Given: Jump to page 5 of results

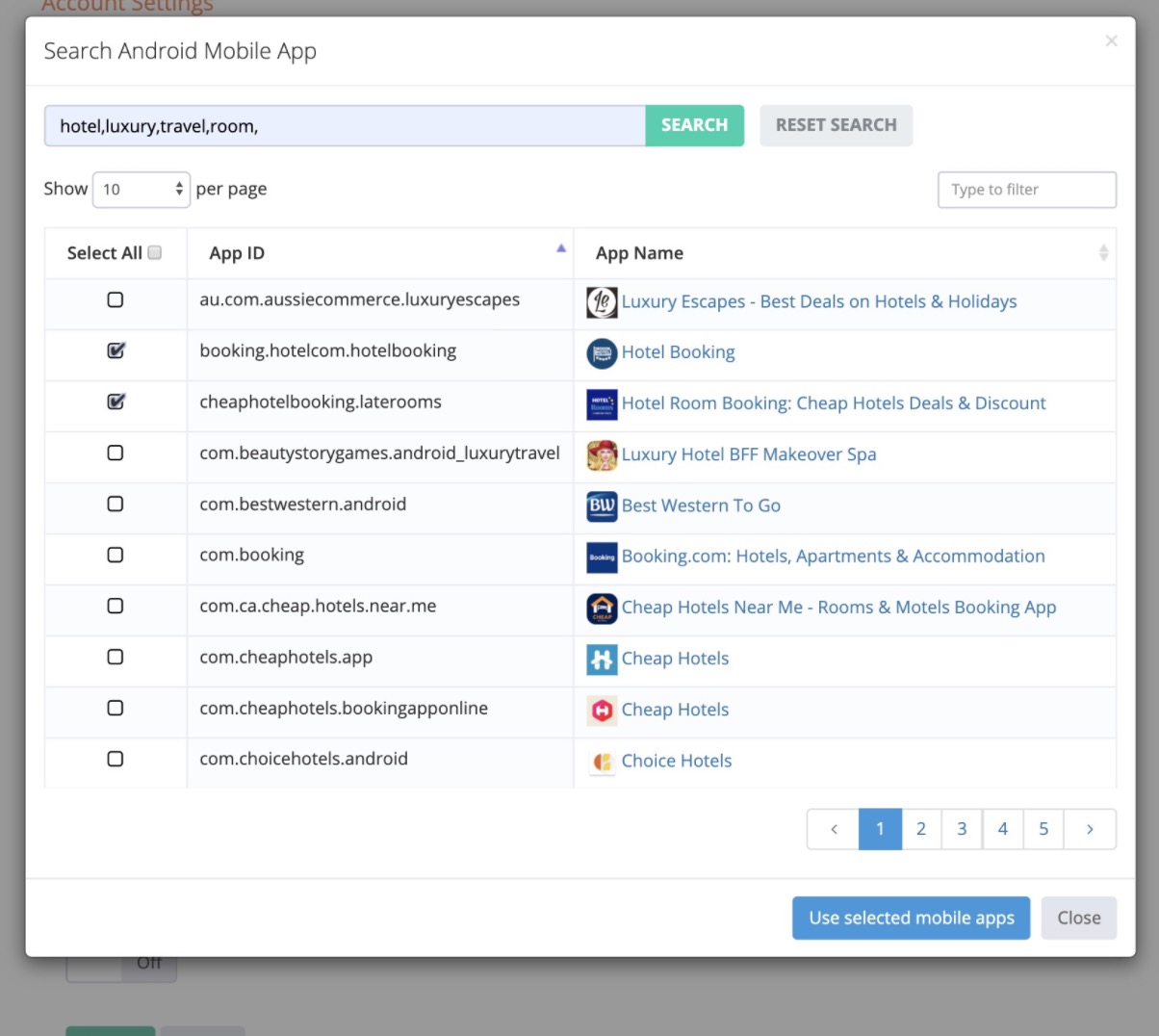Looking at the screenshot, I should [1043, 829].
